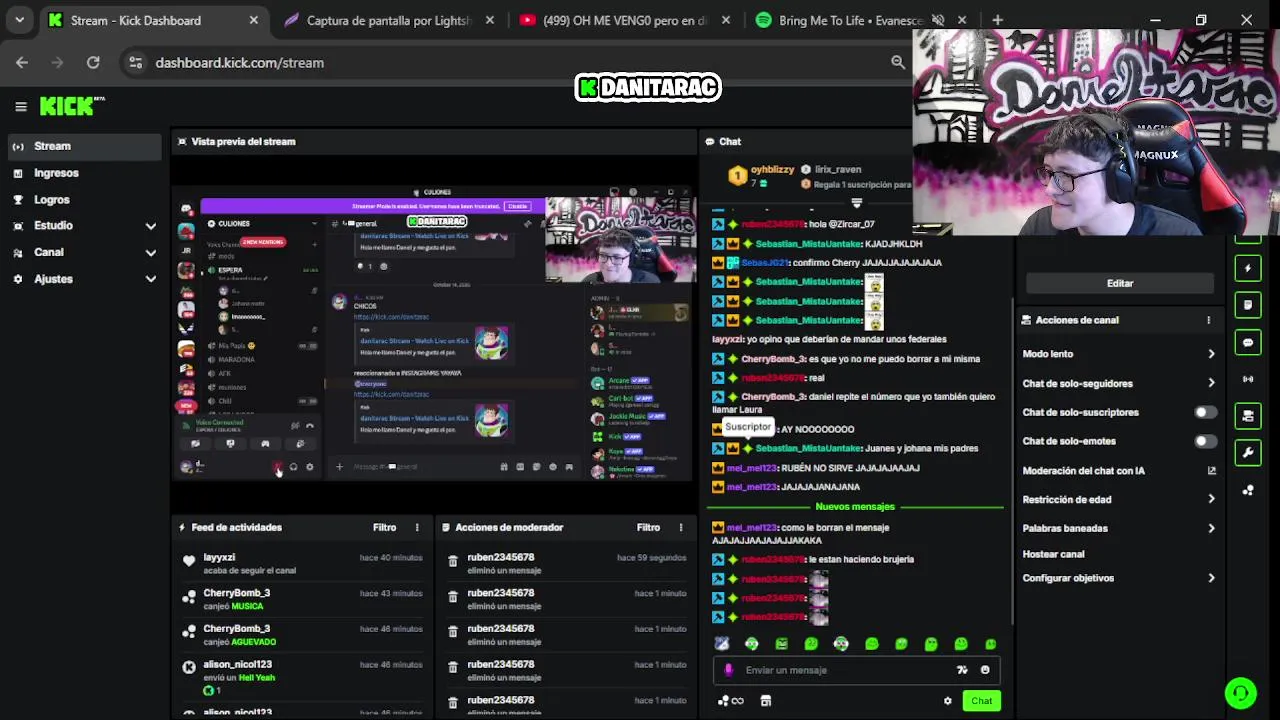Open Filtro in Acciones de moderador

648,527
